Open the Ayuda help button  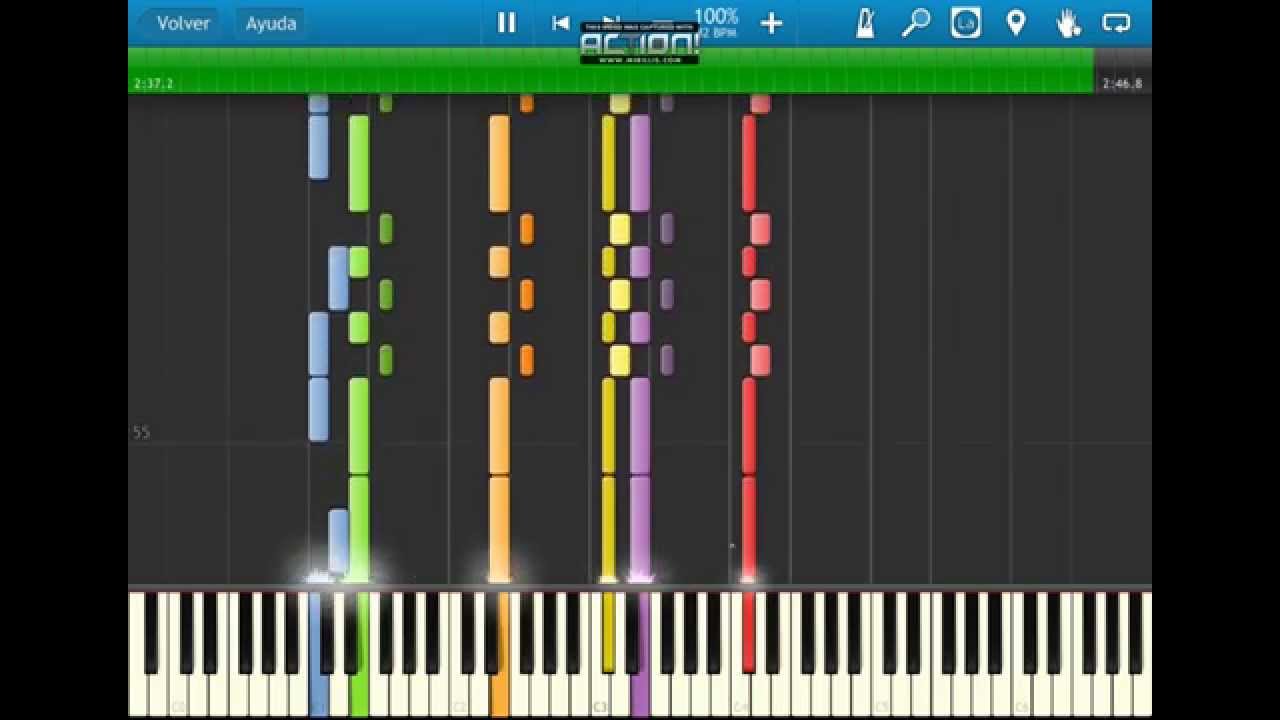pyautogui.click(x=271, y=23)
